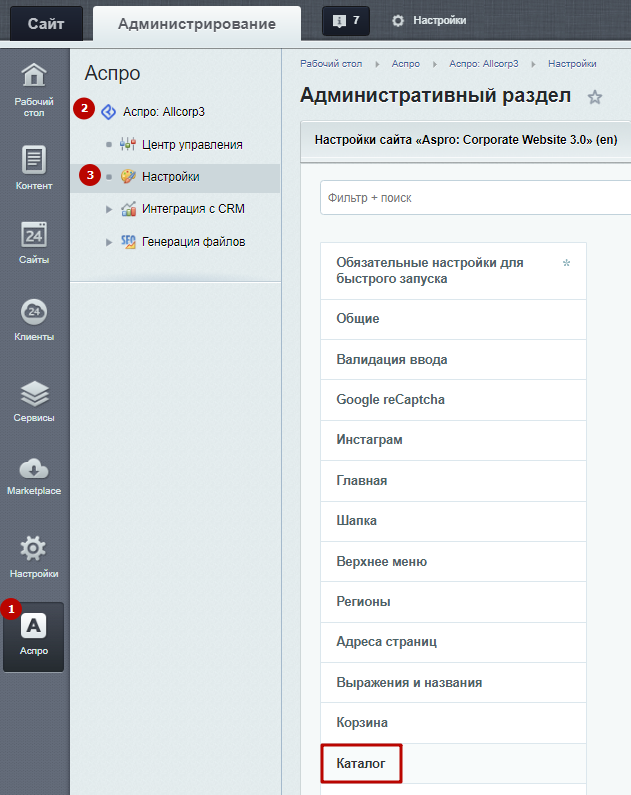Open Регионы settings tab
Image resolution: width=631 pixels, height=795 pixels.
click(x=453, y=602)
